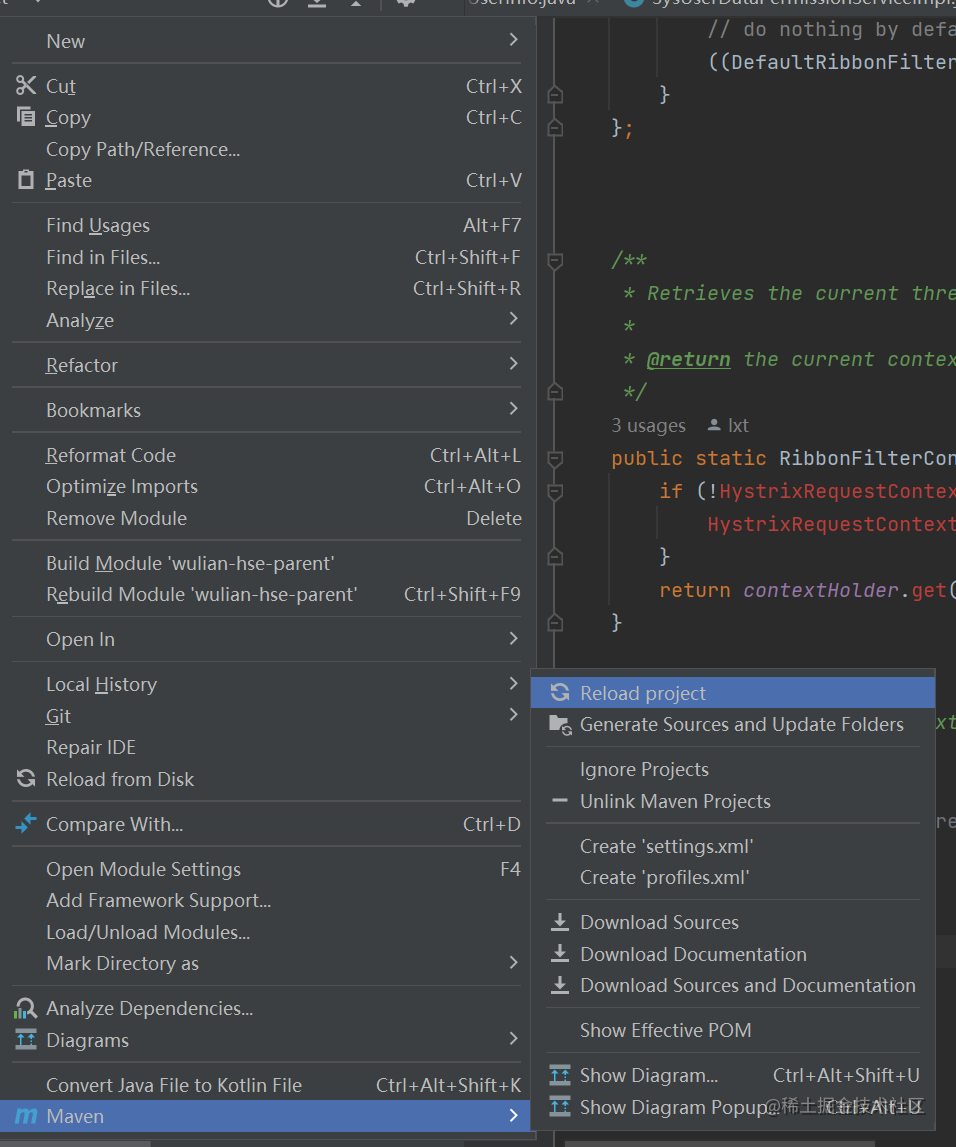Screen dimensions: 956x1147
Task: Select Add Framework Support... entry
Action: click(267, 900)
